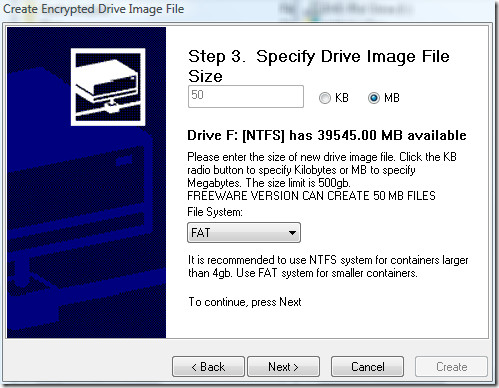The height and width of the screenshot is (388, 499).
Task: Open the File System combo box showing FAT
Action: [x=244, y=233]
